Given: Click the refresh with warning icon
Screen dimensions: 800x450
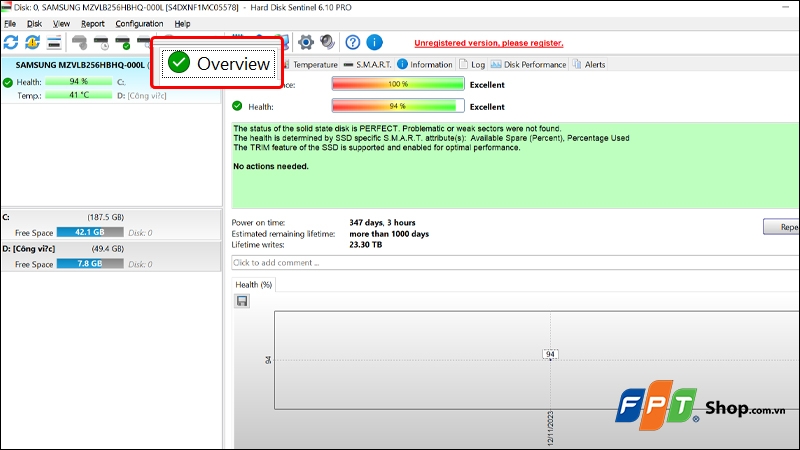Looking at the screenshot, I should (33, 42).
